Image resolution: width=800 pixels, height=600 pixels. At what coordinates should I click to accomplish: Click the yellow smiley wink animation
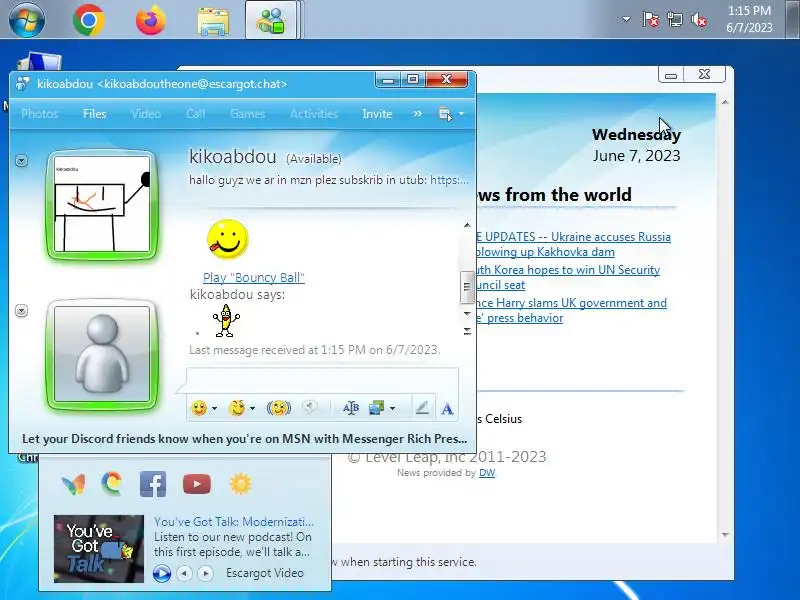point(228,239)
